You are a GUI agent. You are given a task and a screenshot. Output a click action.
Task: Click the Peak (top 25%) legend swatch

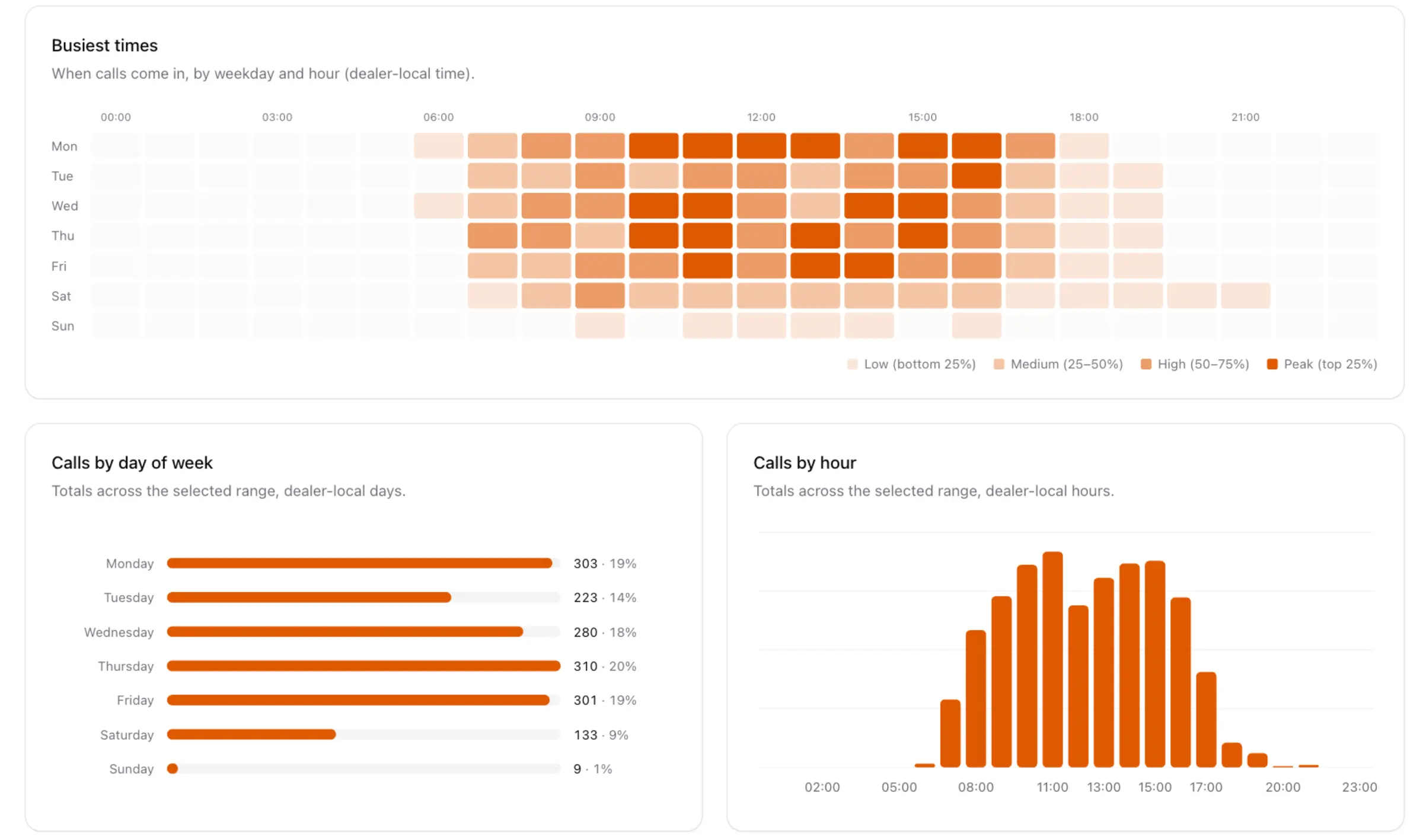pos(1272,364)
